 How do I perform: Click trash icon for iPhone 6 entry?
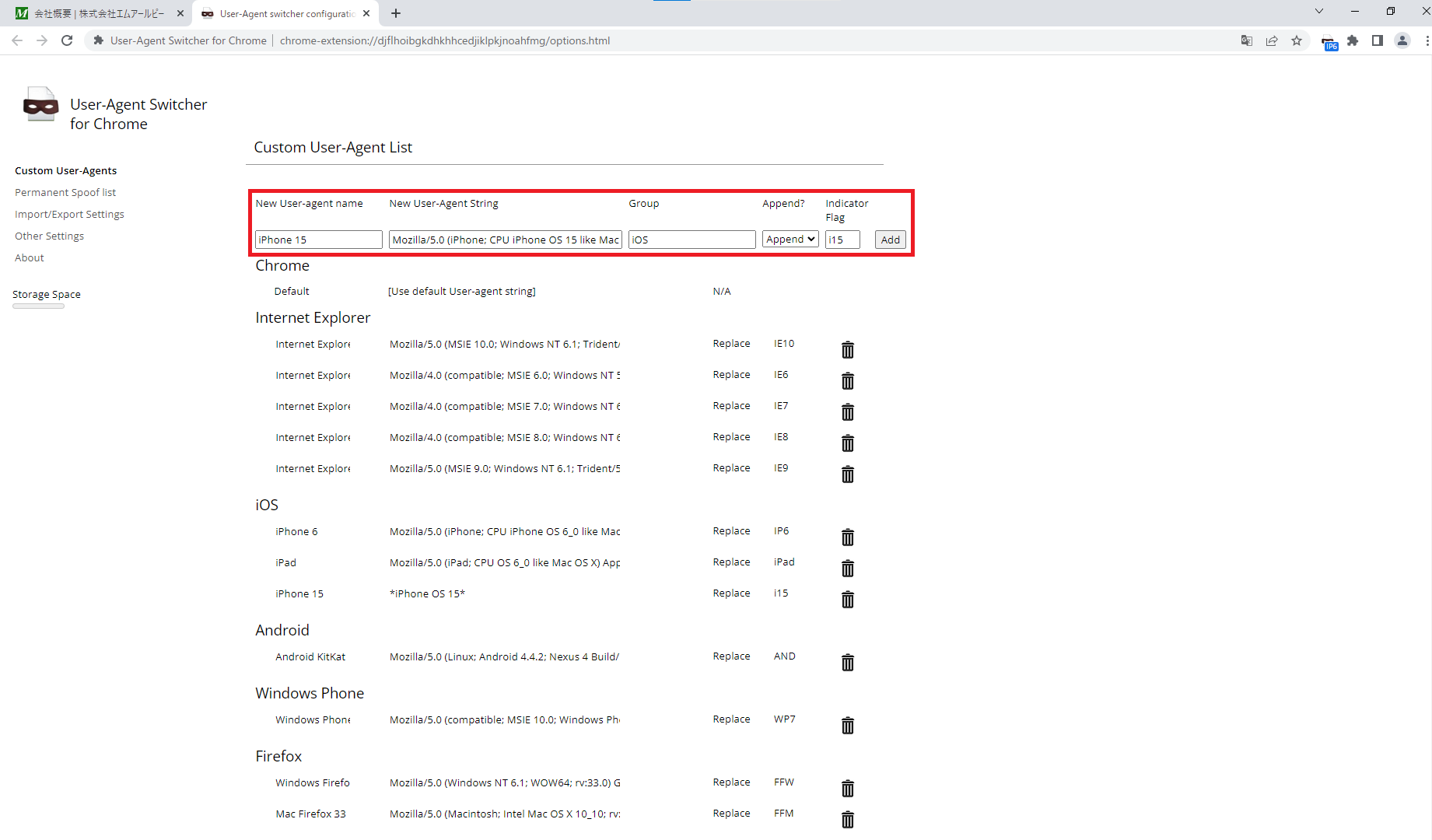click(848, 537)
